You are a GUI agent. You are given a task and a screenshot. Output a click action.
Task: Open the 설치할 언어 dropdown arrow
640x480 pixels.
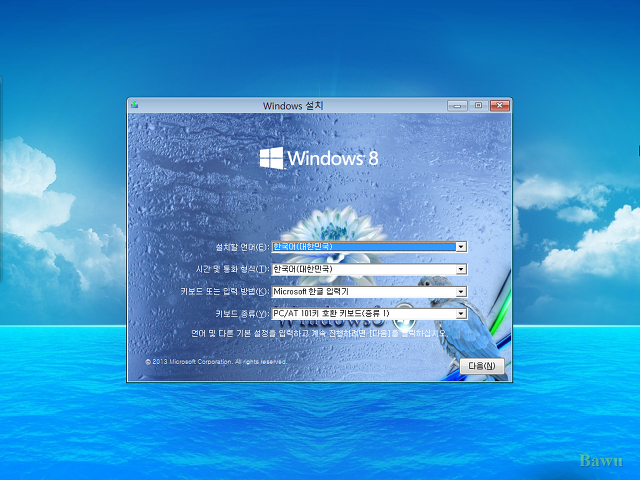tap(461, 247)
